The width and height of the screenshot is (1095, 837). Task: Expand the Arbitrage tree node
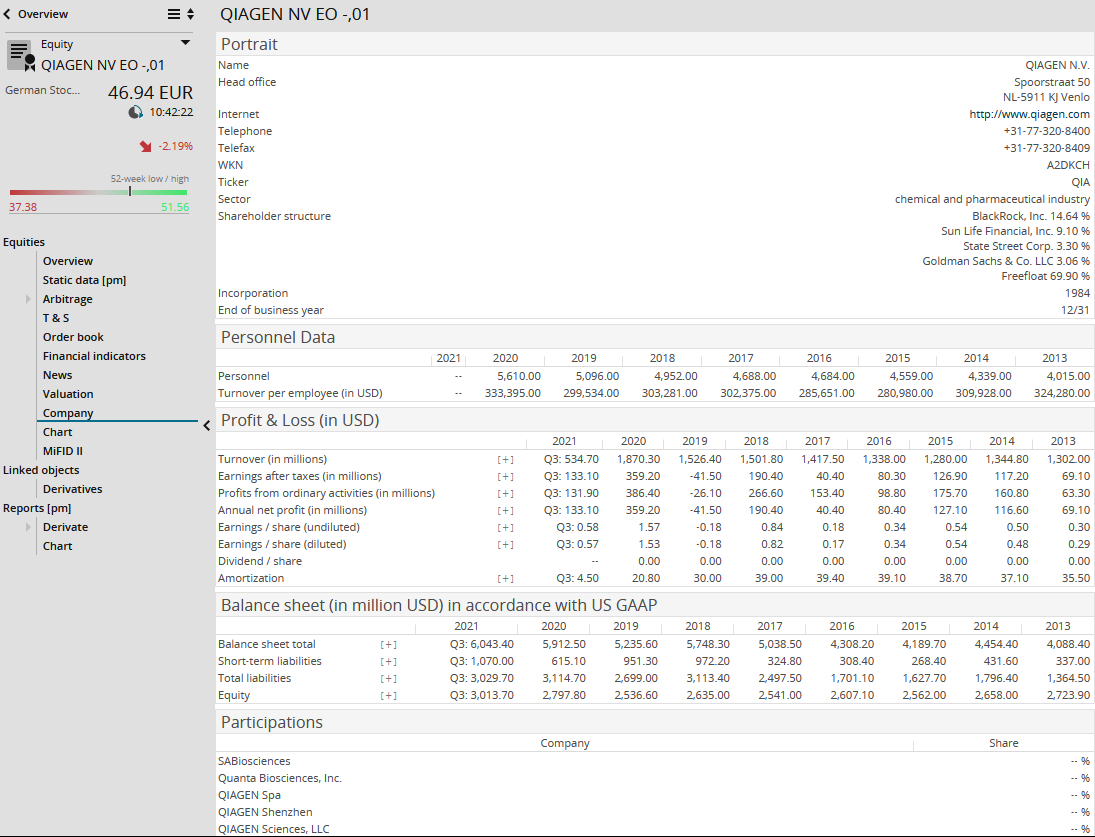point(29,299)
